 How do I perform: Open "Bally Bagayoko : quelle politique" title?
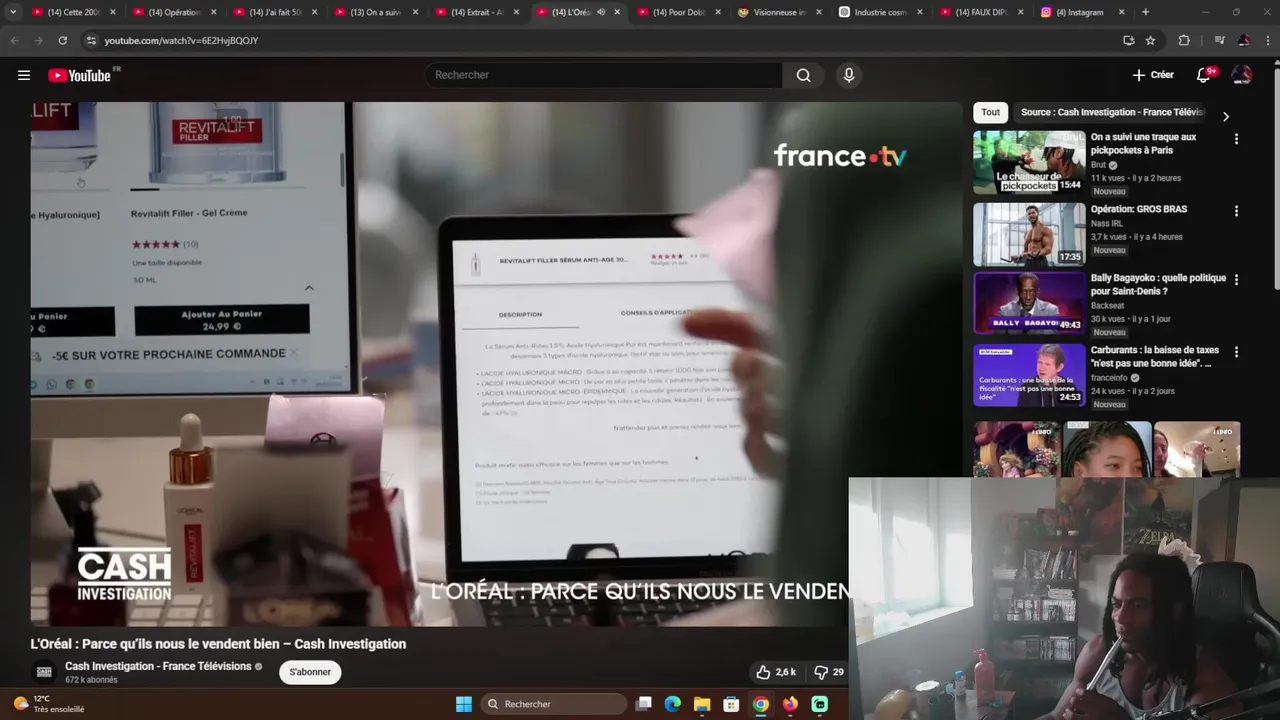click(x=1158, y=285)
